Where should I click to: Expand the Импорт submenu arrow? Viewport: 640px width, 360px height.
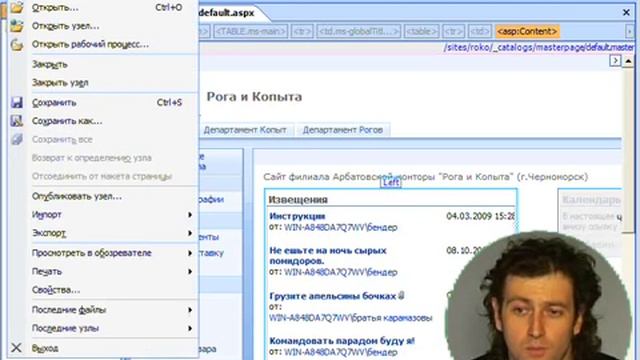tap(190, 215)
